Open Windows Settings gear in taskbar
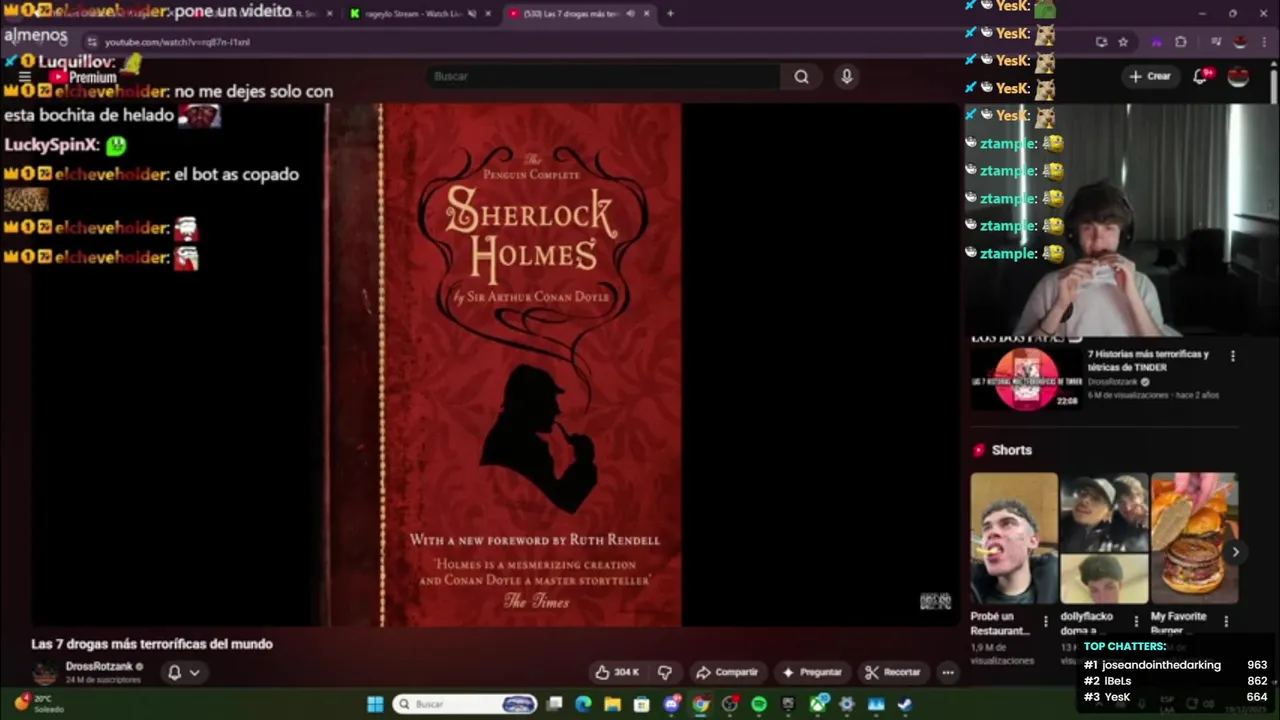The height and width of the screenshot is (720, 1280). 847,704
